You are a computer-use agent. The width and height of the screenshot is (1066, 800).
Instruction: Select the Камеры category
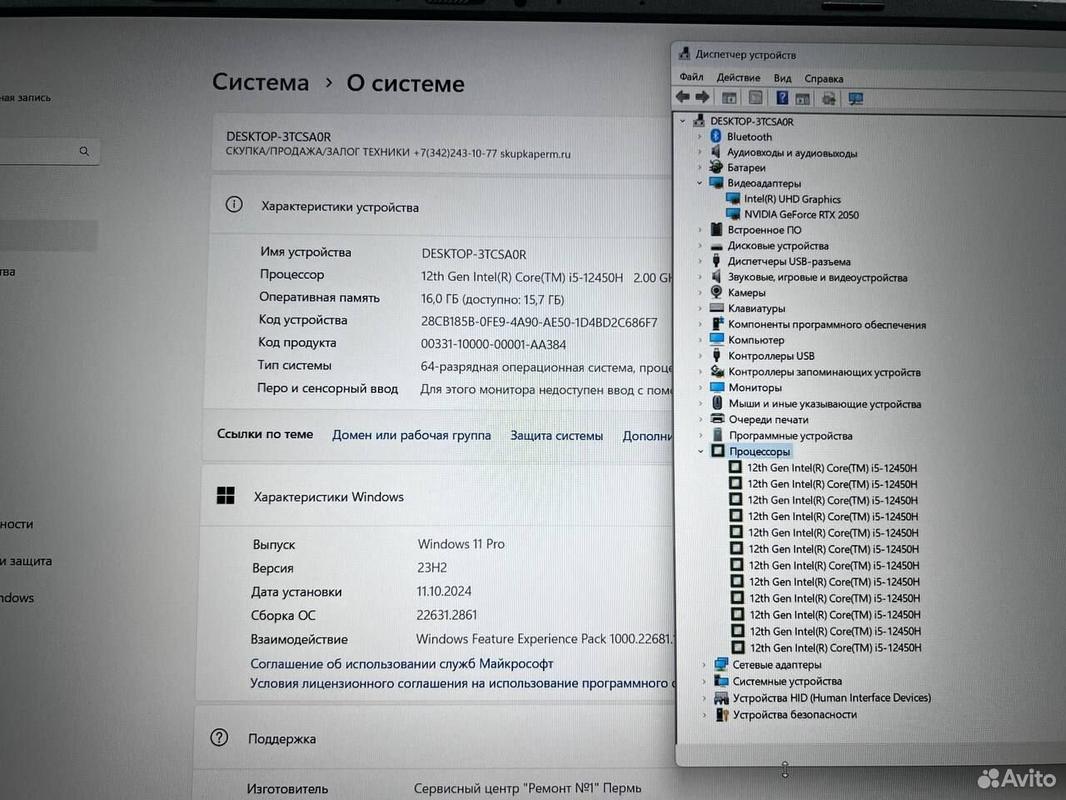[x=746, y=293]
